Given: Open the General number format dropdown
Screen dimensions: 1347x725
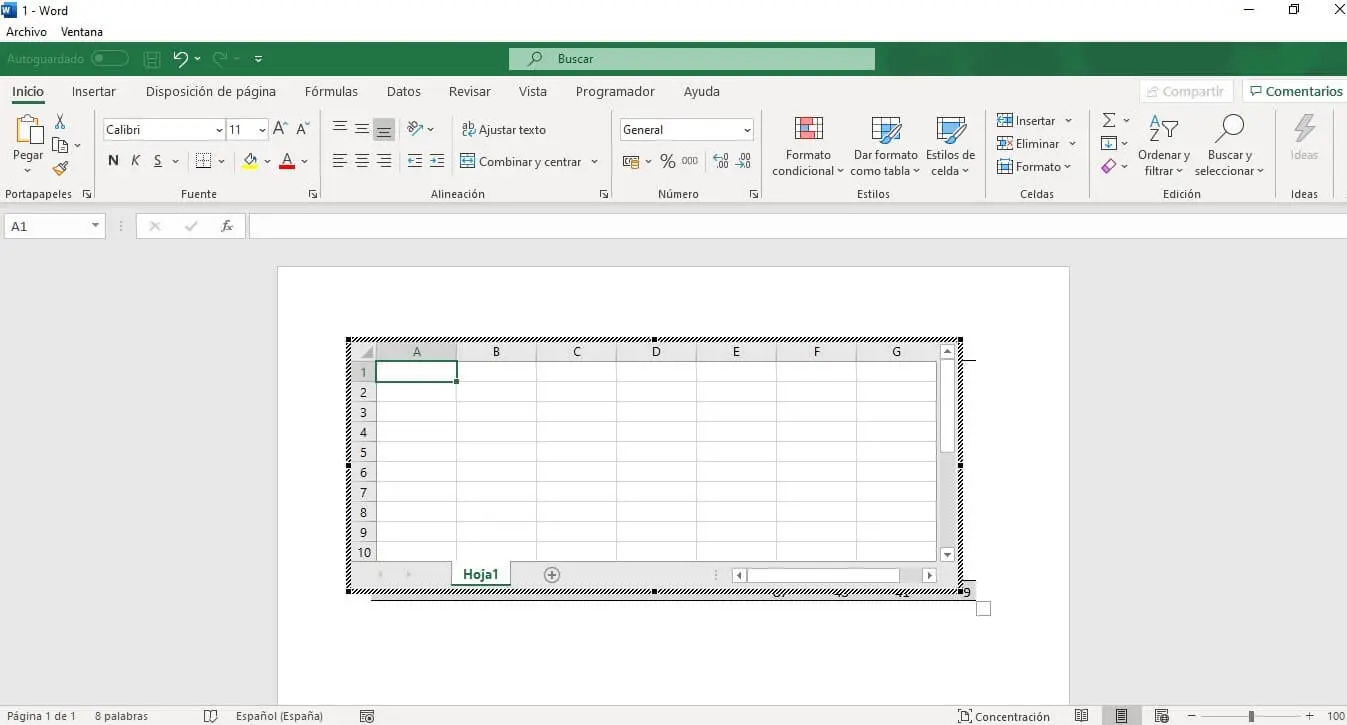Looking at the screenshot, I should click(747, 130).
